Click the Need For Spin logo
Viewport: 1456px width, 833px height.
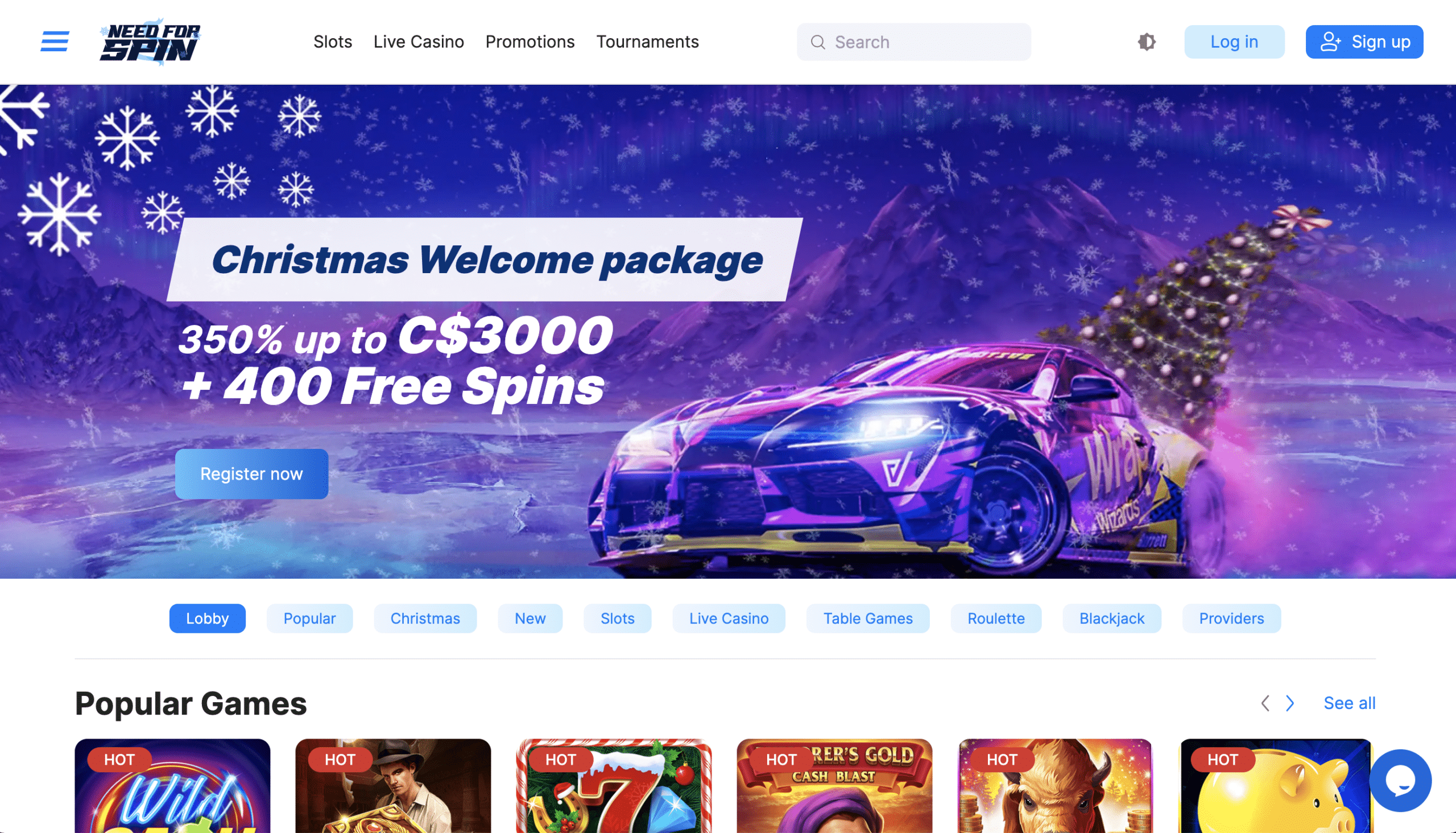pyautogui.click(x=150, y=42)
